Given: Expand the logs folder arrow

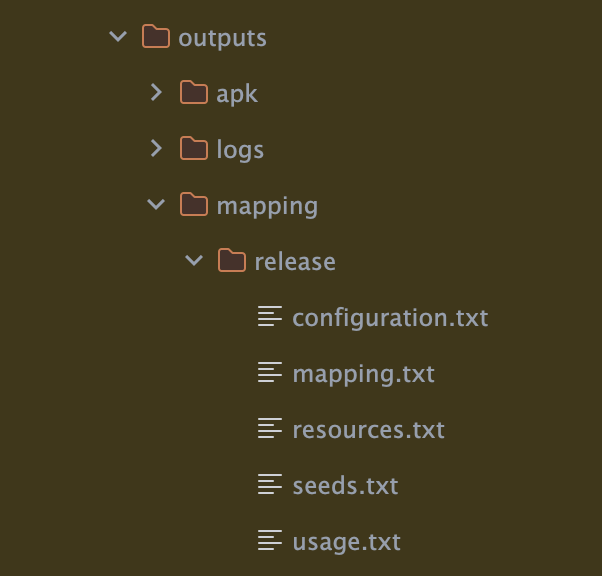Looking at the screenshot, I should [x=156, y=149].
